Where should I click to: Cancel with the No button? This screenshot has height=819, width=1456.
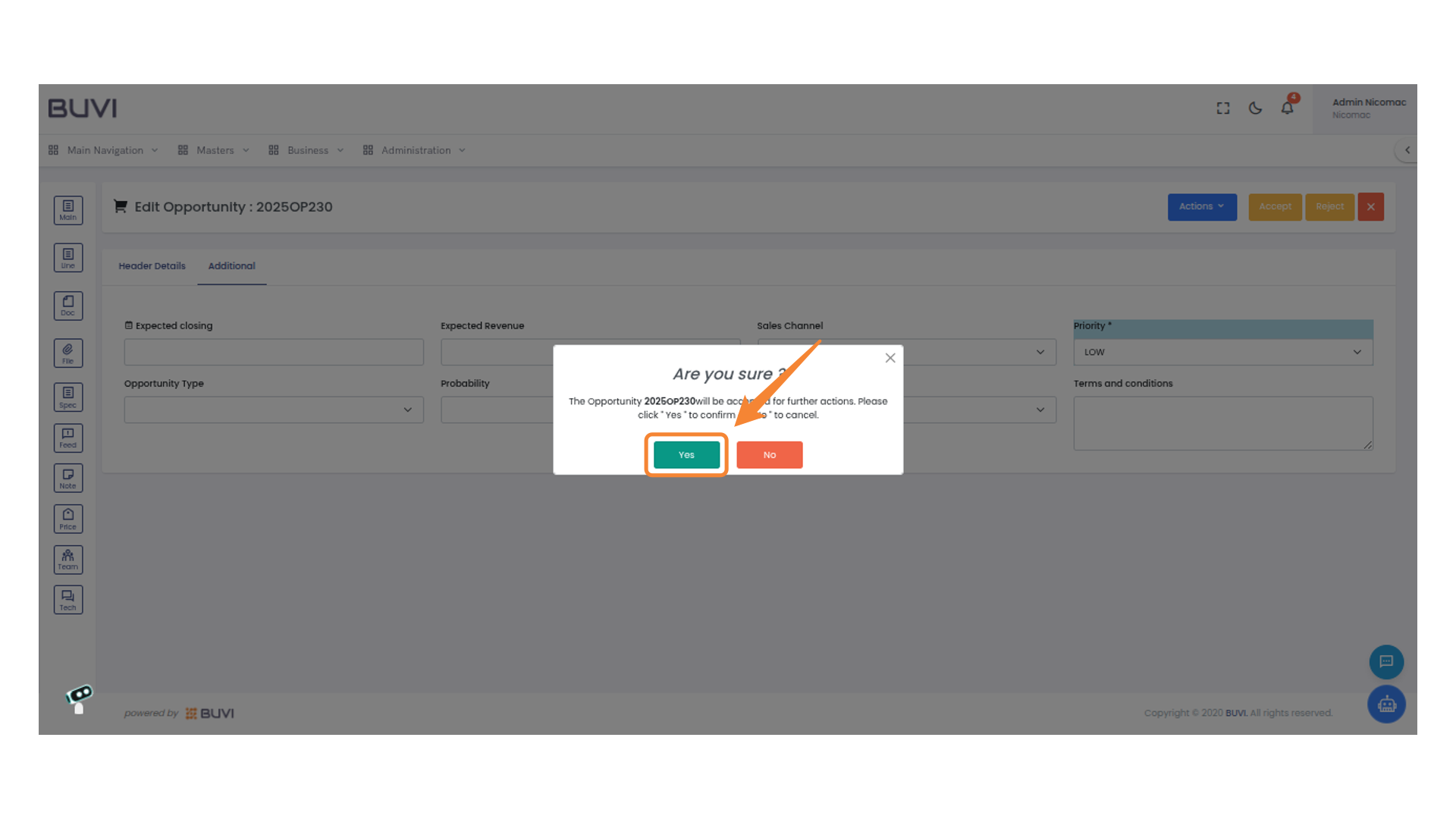click(x=769, y=455)
